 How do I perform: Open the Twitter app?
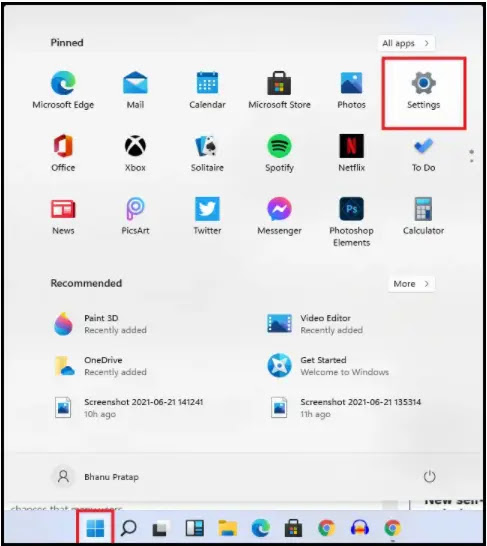pyautogui.click(x=207, y=216)
